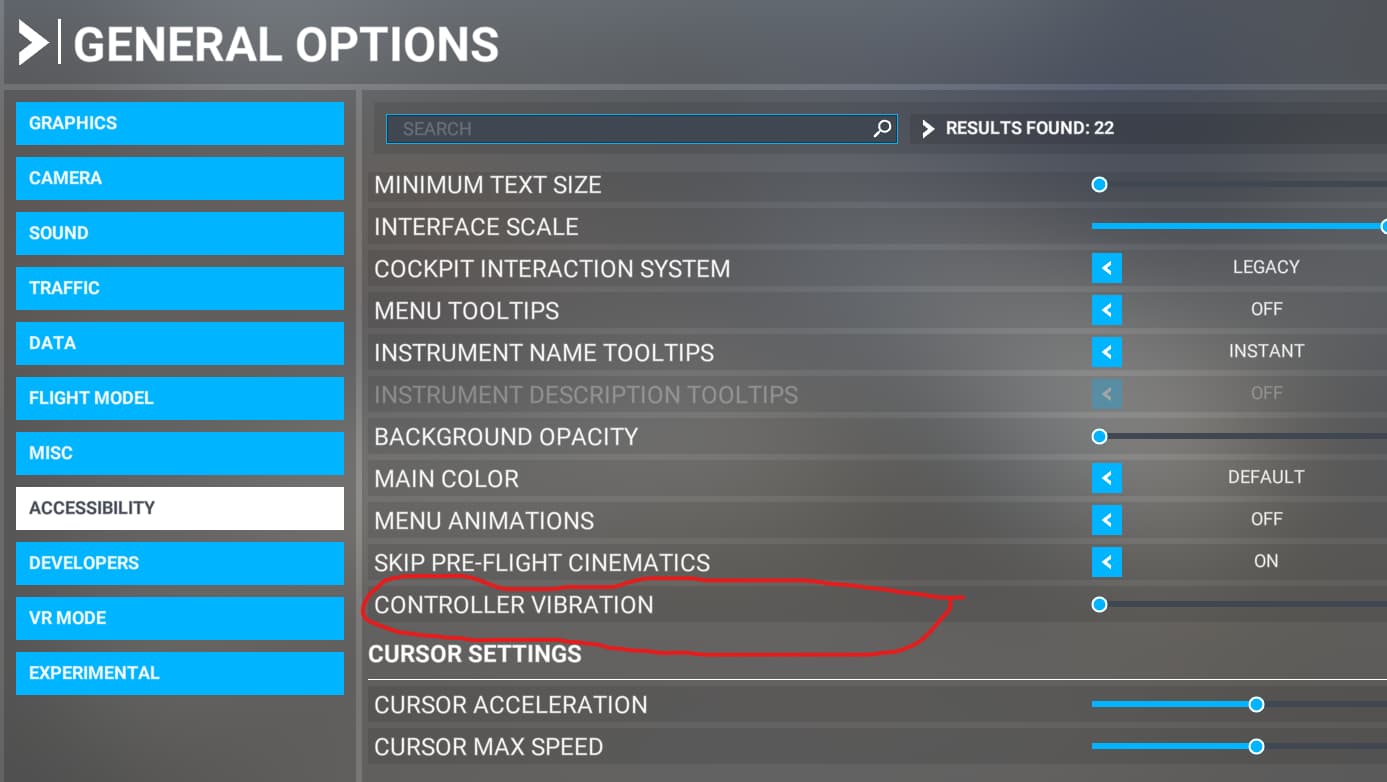Select the Traffic category
This screenshot has height=782, width=1387.
(x=180, y=288)
